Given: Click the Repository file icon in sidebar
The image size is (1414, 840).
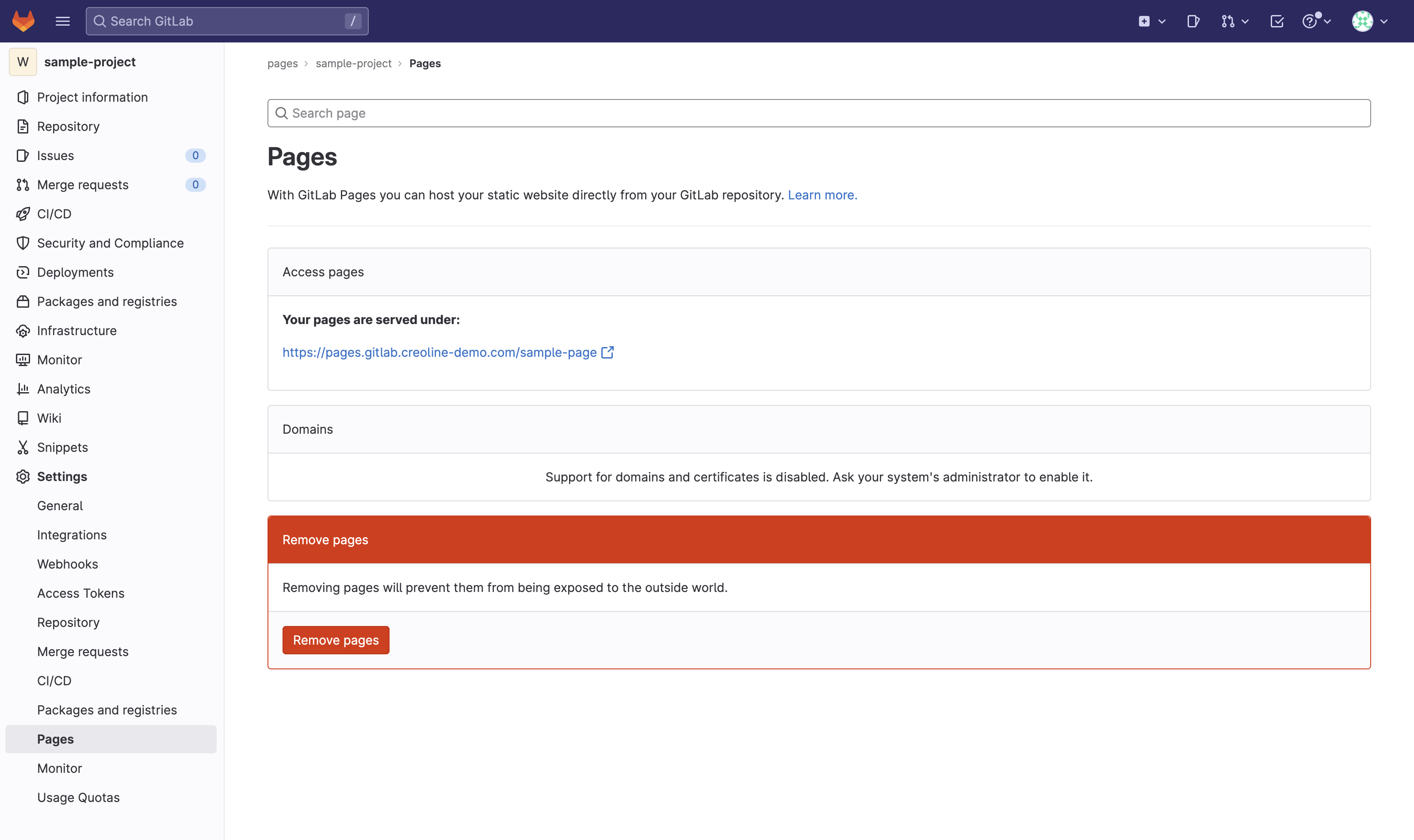Looking at the screenshot, I should 23,126.
